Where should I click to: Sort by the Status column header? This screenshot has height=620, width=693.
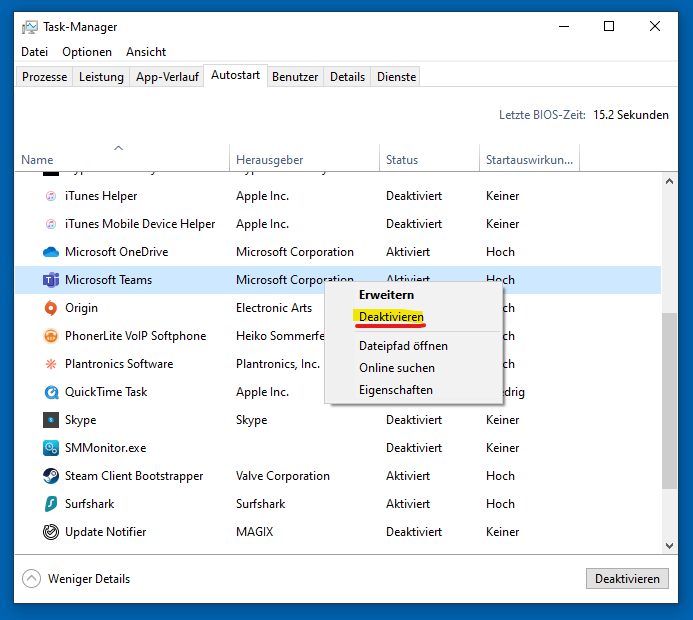(x=429, y=157)
